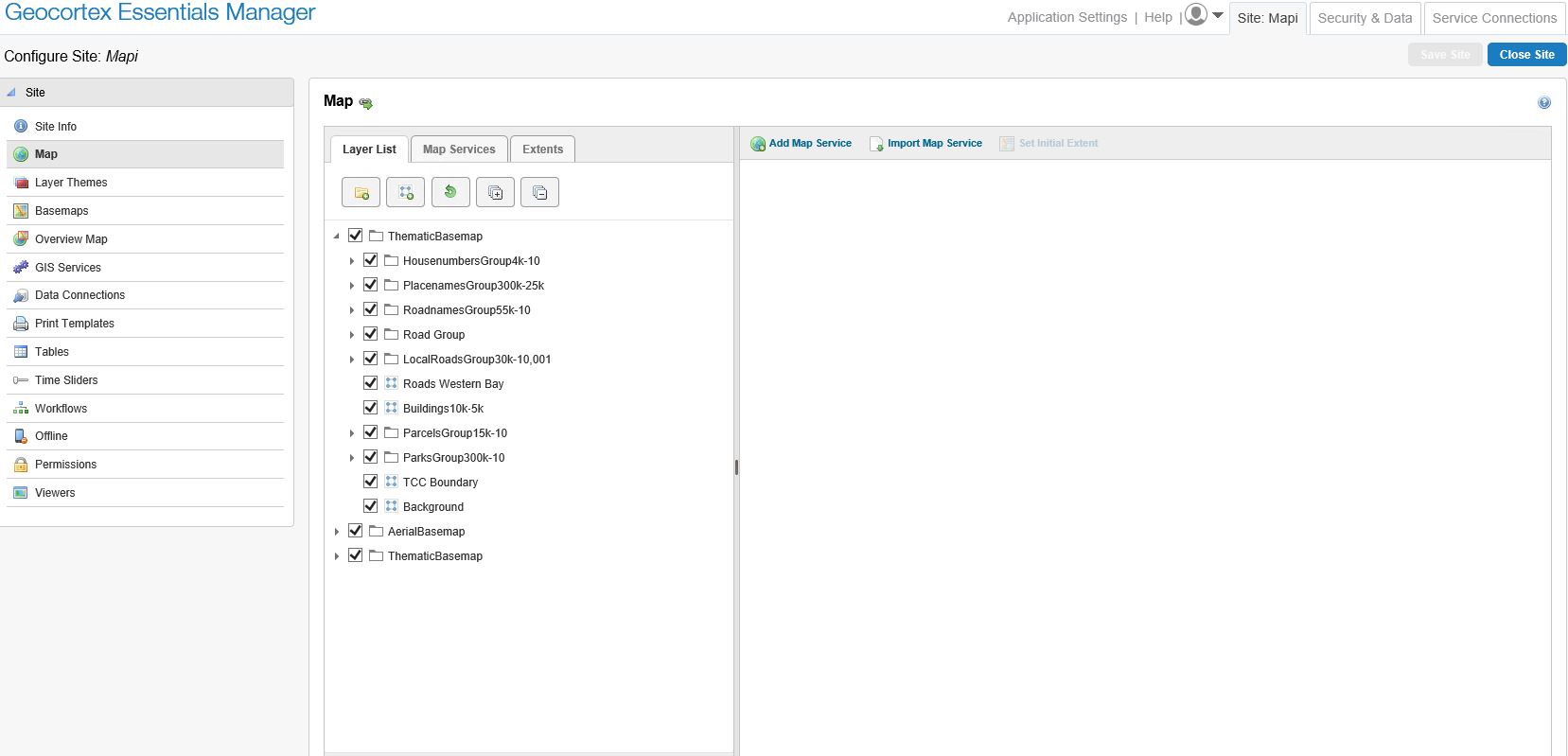Collapse the expanded ThematicBasemap group arrow
The image size is (1568, 756).
(x=337, y=237)
